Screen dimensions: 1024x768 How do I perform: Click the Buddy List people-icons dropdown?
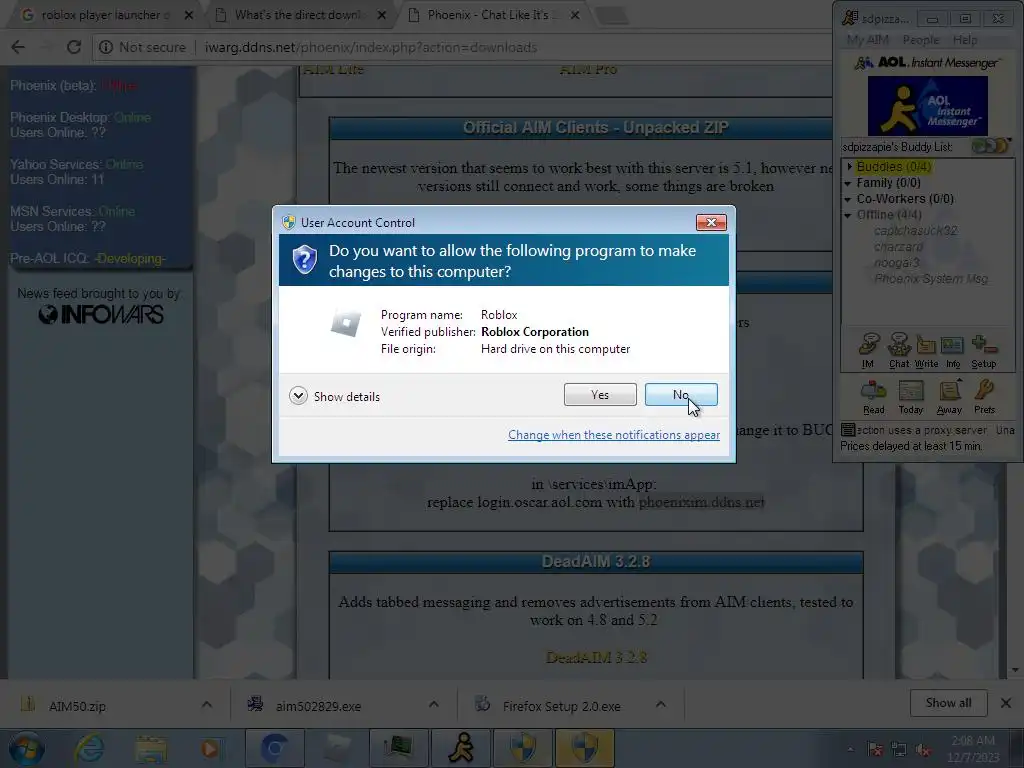coord(991,146)
